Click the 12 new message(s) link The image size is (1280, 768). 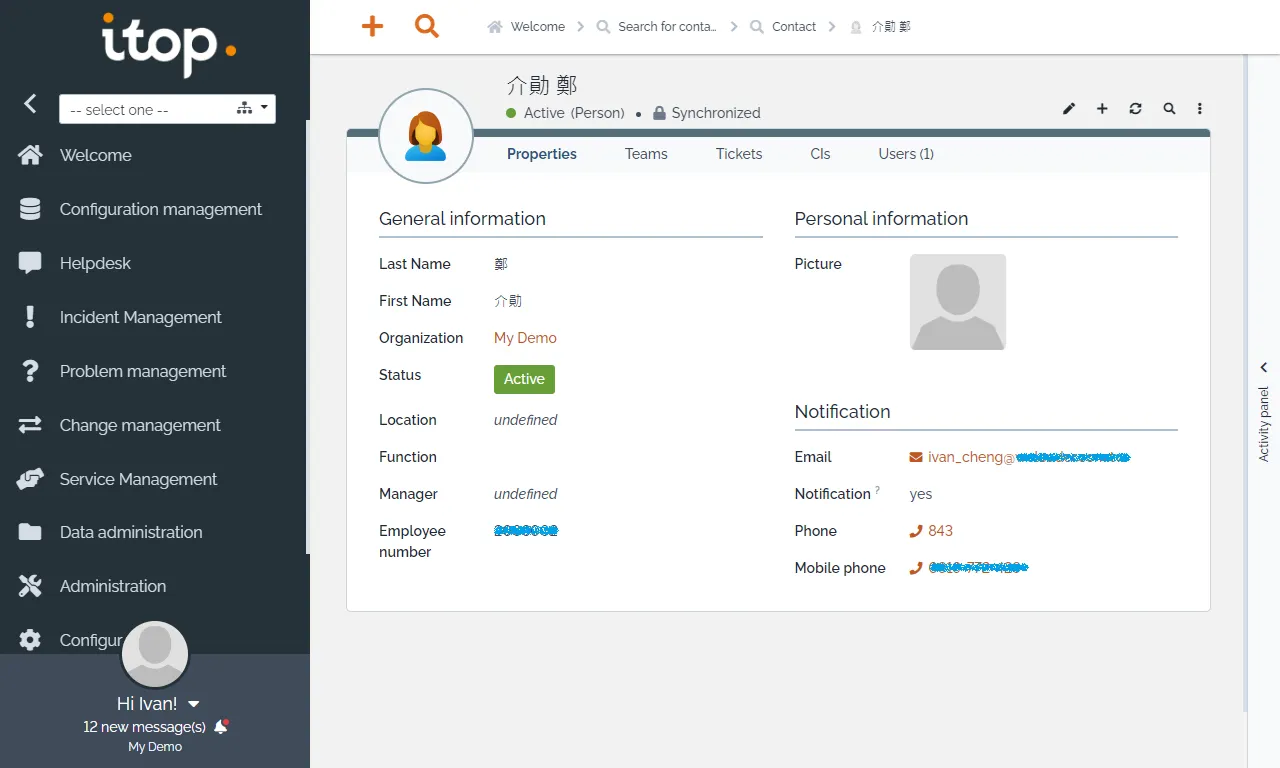pyautogui.click(x=144, y=727)
